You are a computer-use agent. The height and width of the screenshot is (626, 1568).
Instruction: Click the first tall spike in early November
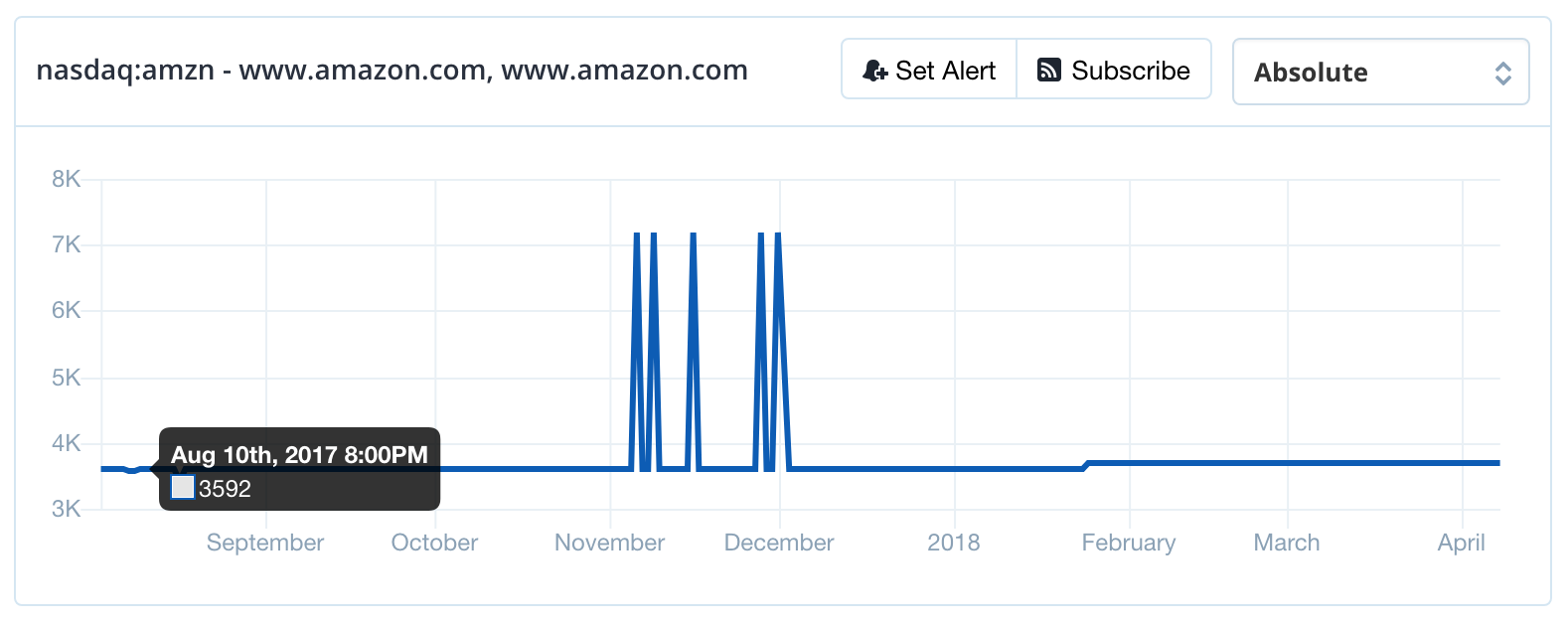click(x=637, y=298)
